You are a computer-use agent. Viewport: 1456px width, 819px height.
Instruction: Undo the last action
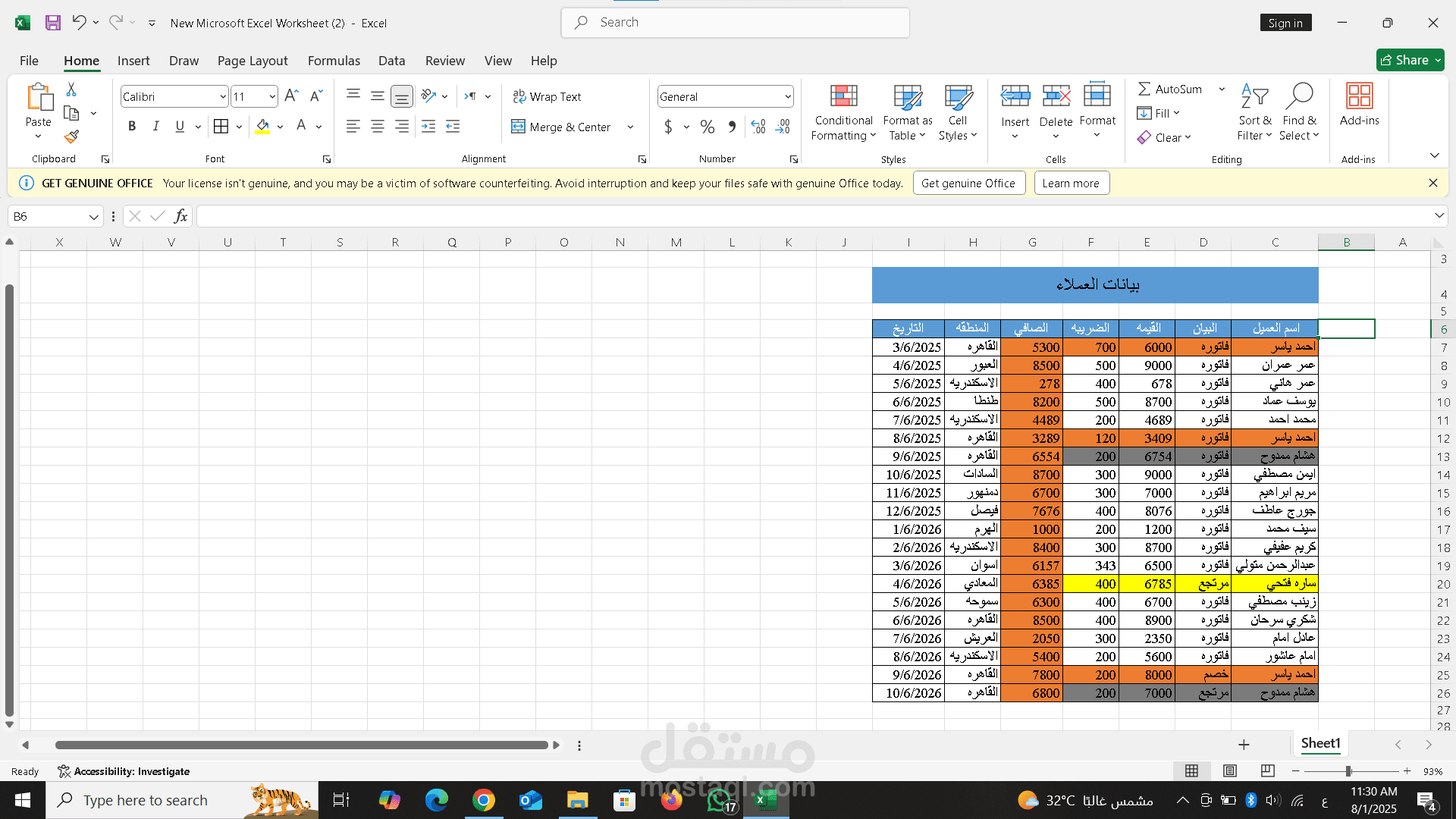(79, 23)
